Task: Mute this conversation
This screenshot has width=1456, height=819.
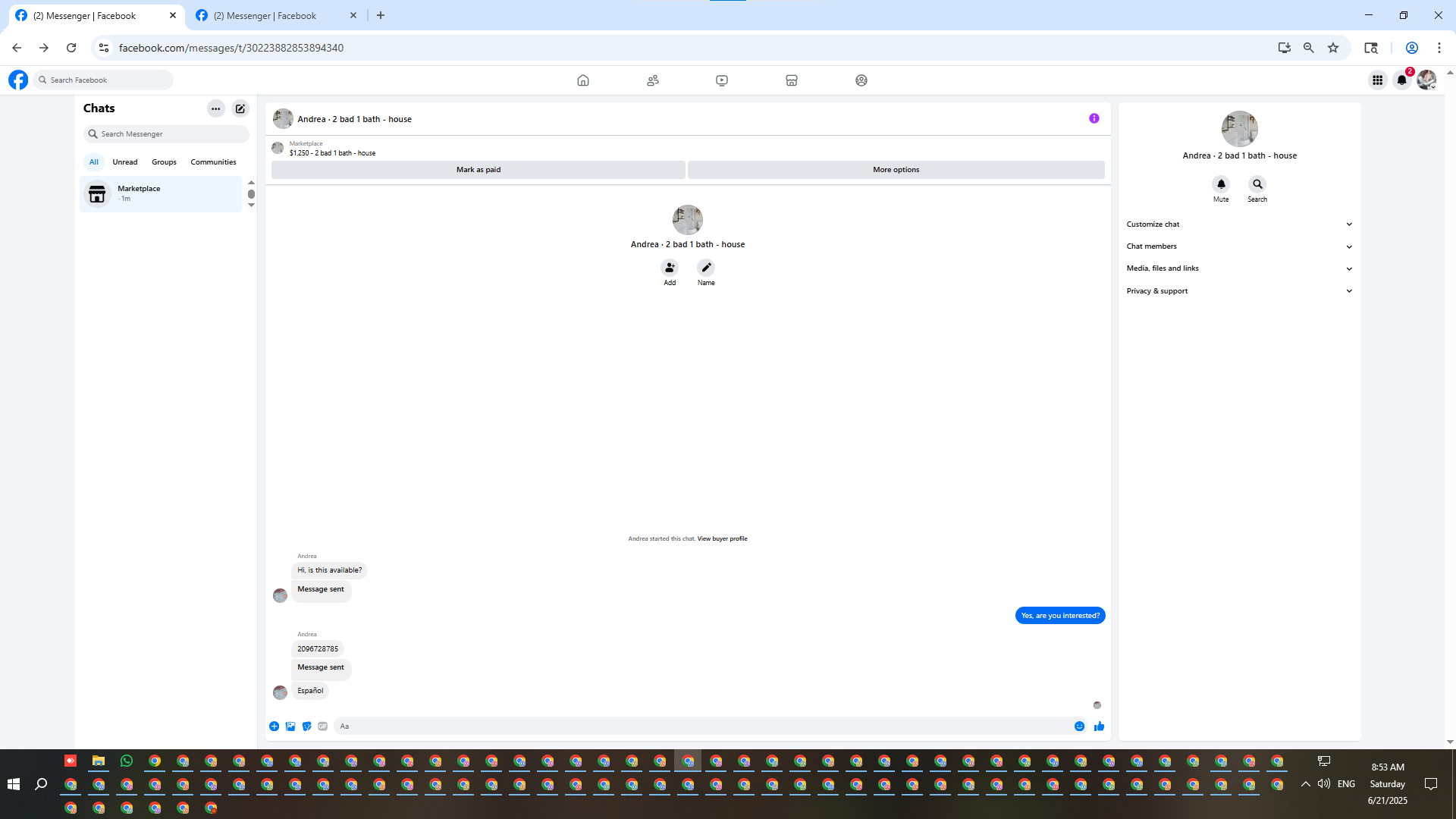Action: click(x=1220, y=184)
